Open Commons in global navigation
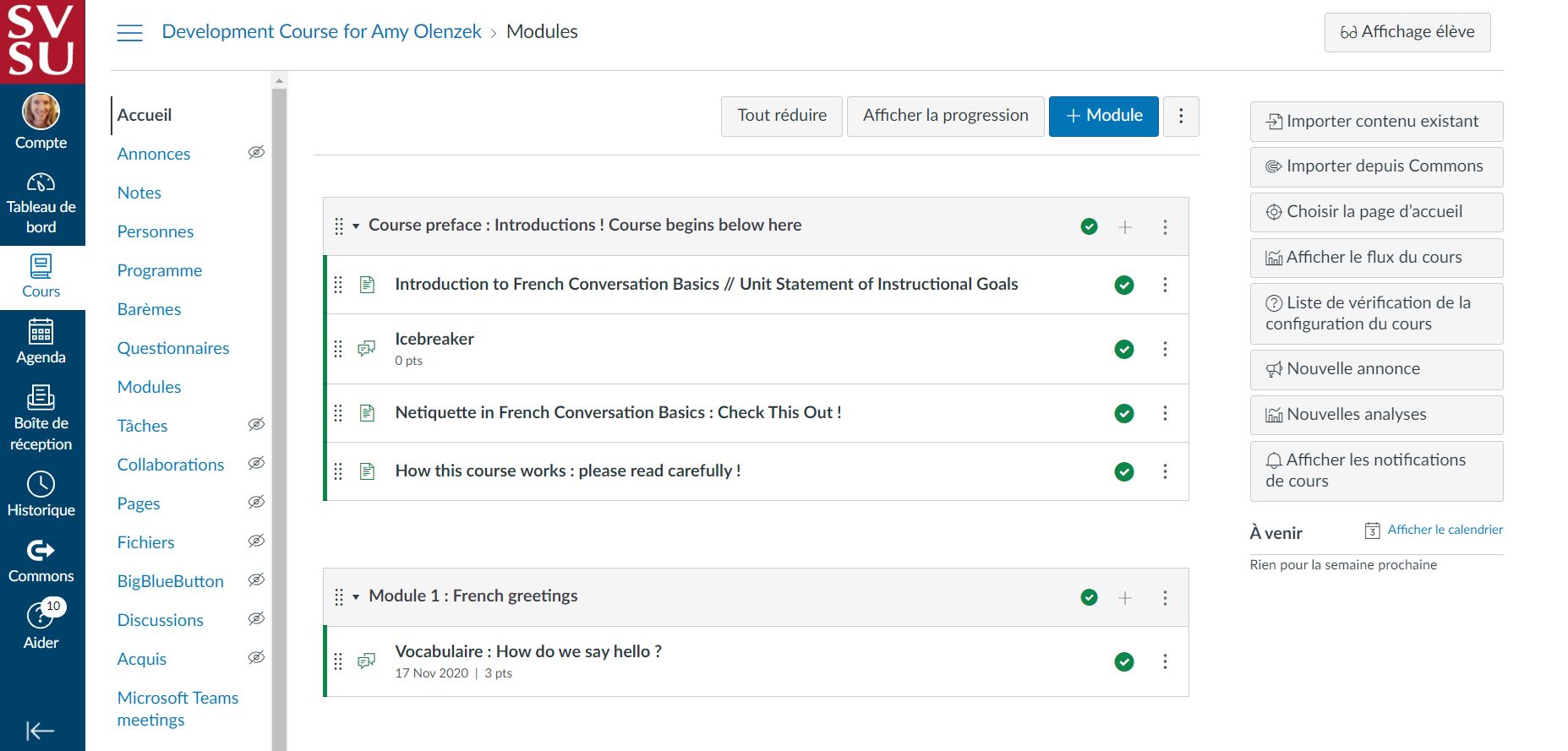The width and height of the screenshot is (1568, 751). [41, 551]
